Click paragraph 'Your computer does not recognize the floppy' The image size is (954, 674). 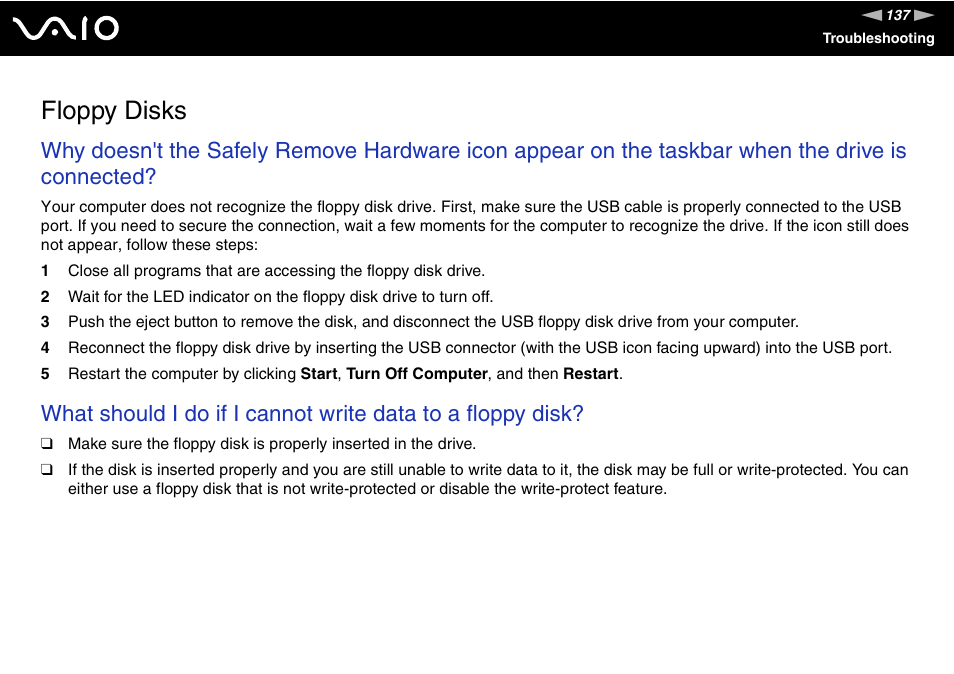point(475,226)
